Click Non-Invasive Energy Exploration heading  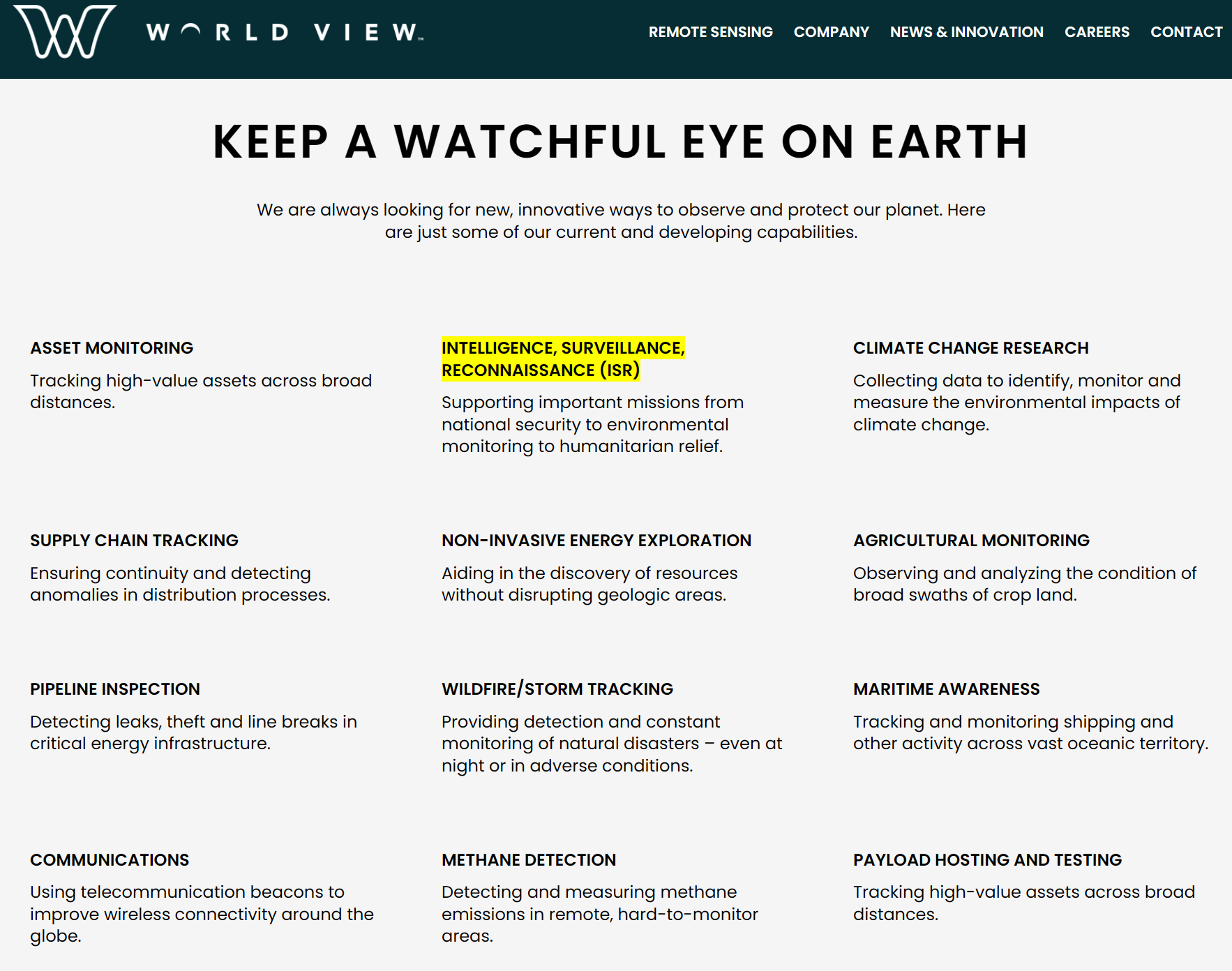tap(596, 541)
